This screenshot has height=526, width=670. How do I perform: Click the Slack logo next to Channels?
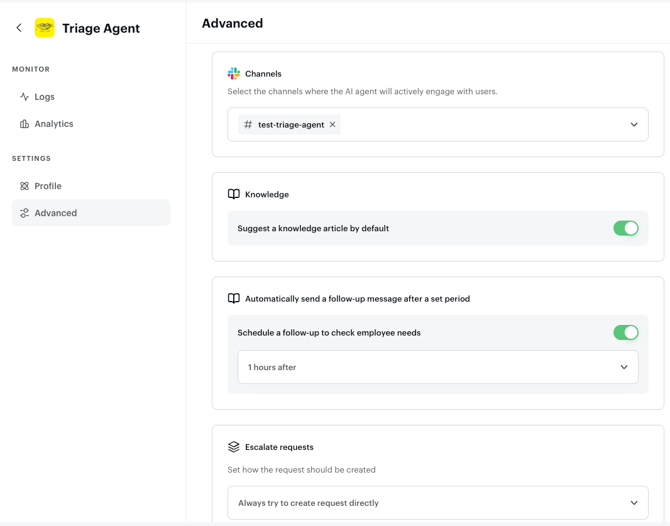coord(233,74)
